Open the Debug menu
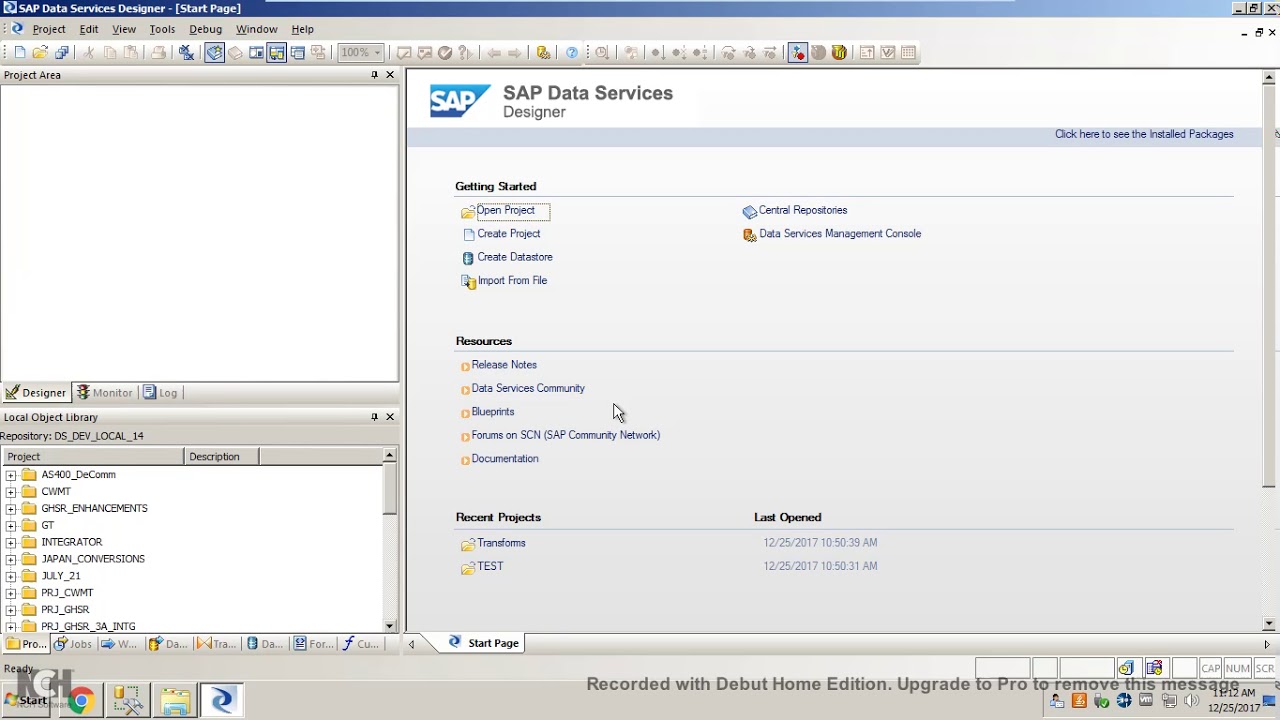This screenshot has height=720, width=1280. coord(205,29)
